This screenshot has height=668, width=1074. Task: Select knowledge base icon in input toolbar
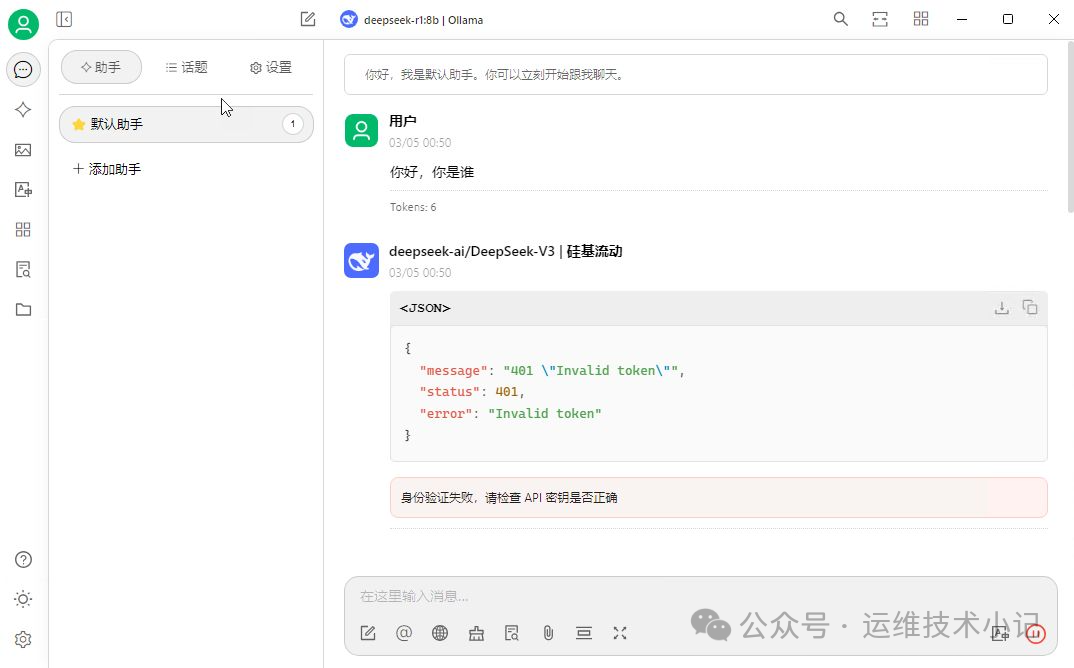512,633
